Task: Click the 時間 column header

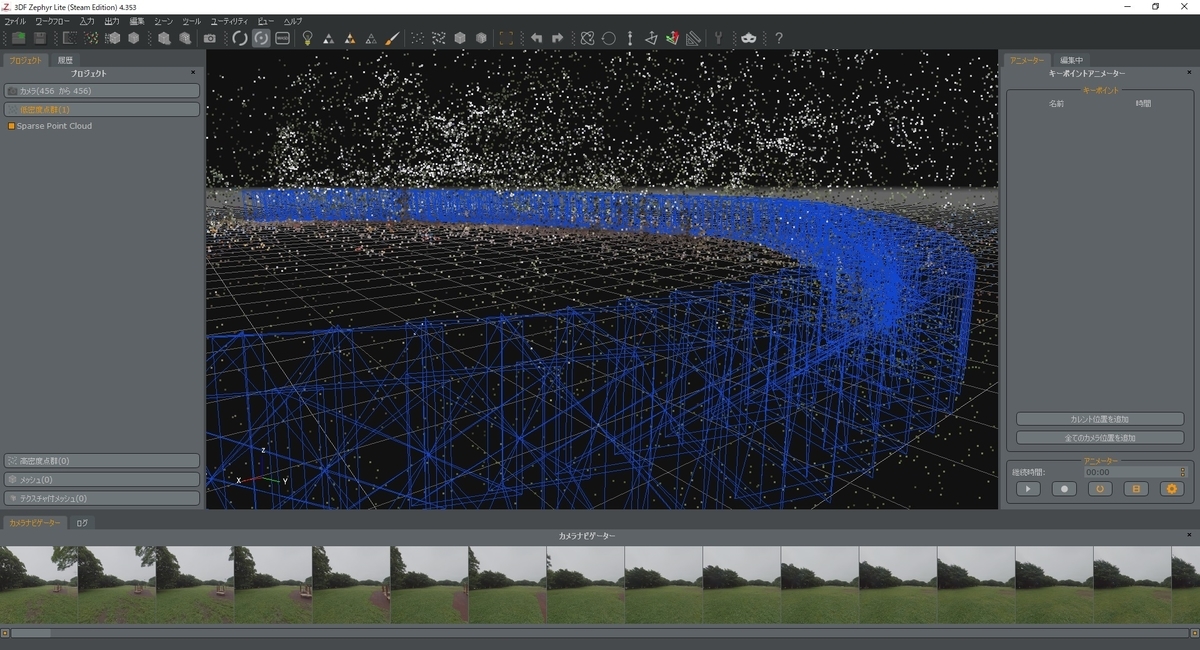Action: (x=1143, y=104)
